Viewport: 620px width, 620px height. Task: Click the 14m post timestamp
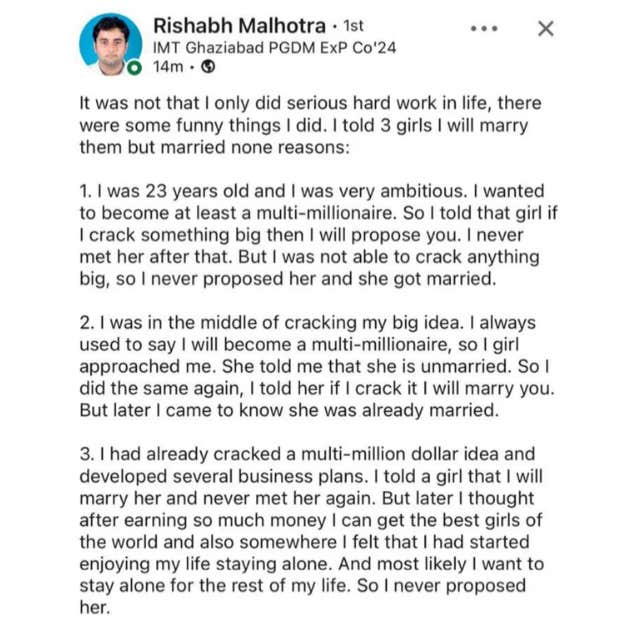[x=167, y=68]
